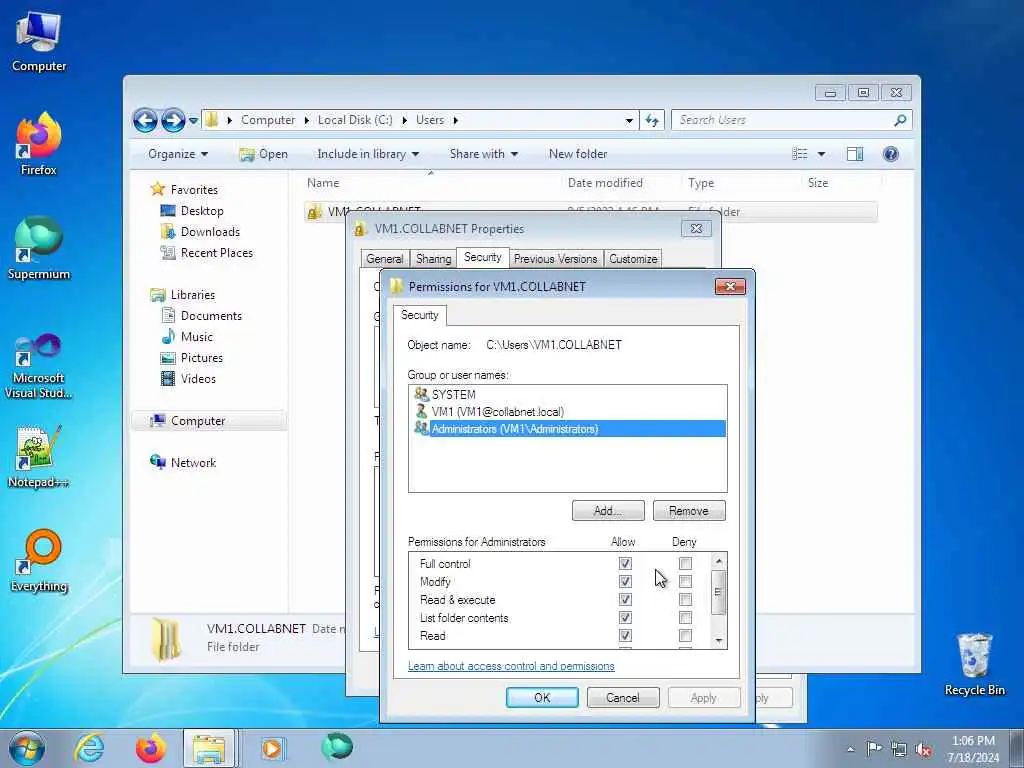1024x768 pixels.
Task: Click permissions list scroll down arrow
Action: tap(718, 641)
